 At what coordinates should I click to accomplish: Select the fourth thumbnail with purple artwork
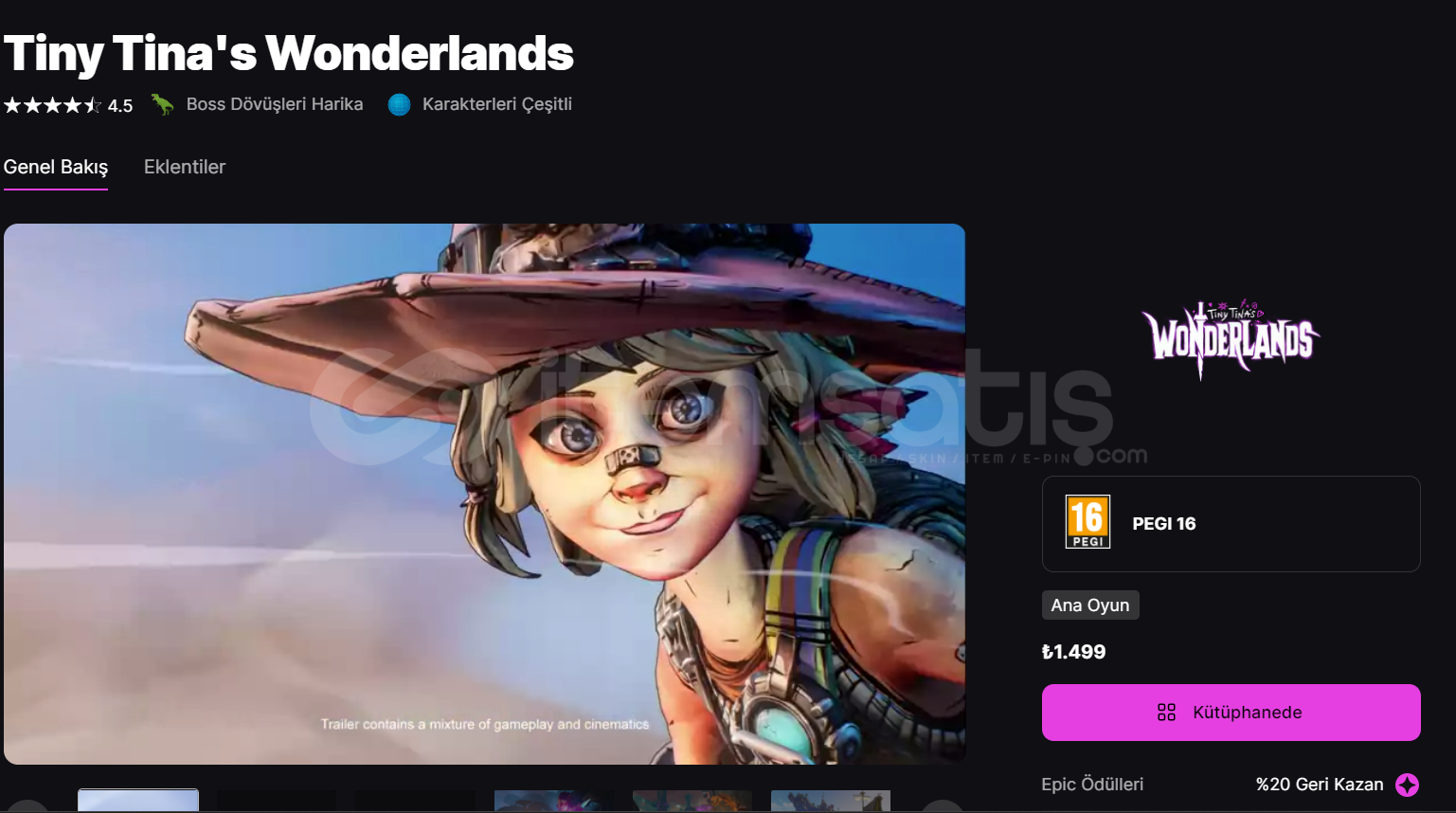point(554,801)
